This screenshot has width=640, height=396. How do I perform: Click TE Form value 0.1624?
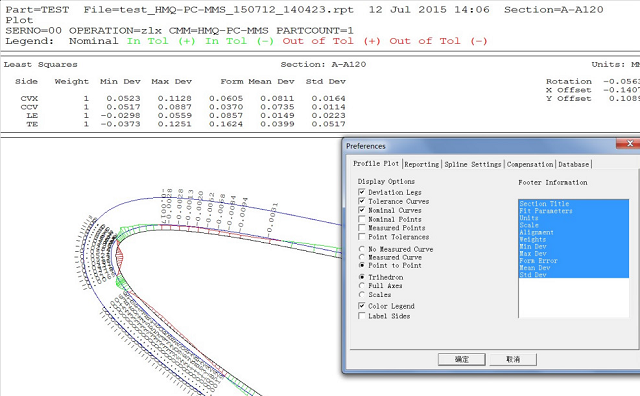(x=226, y=124)
